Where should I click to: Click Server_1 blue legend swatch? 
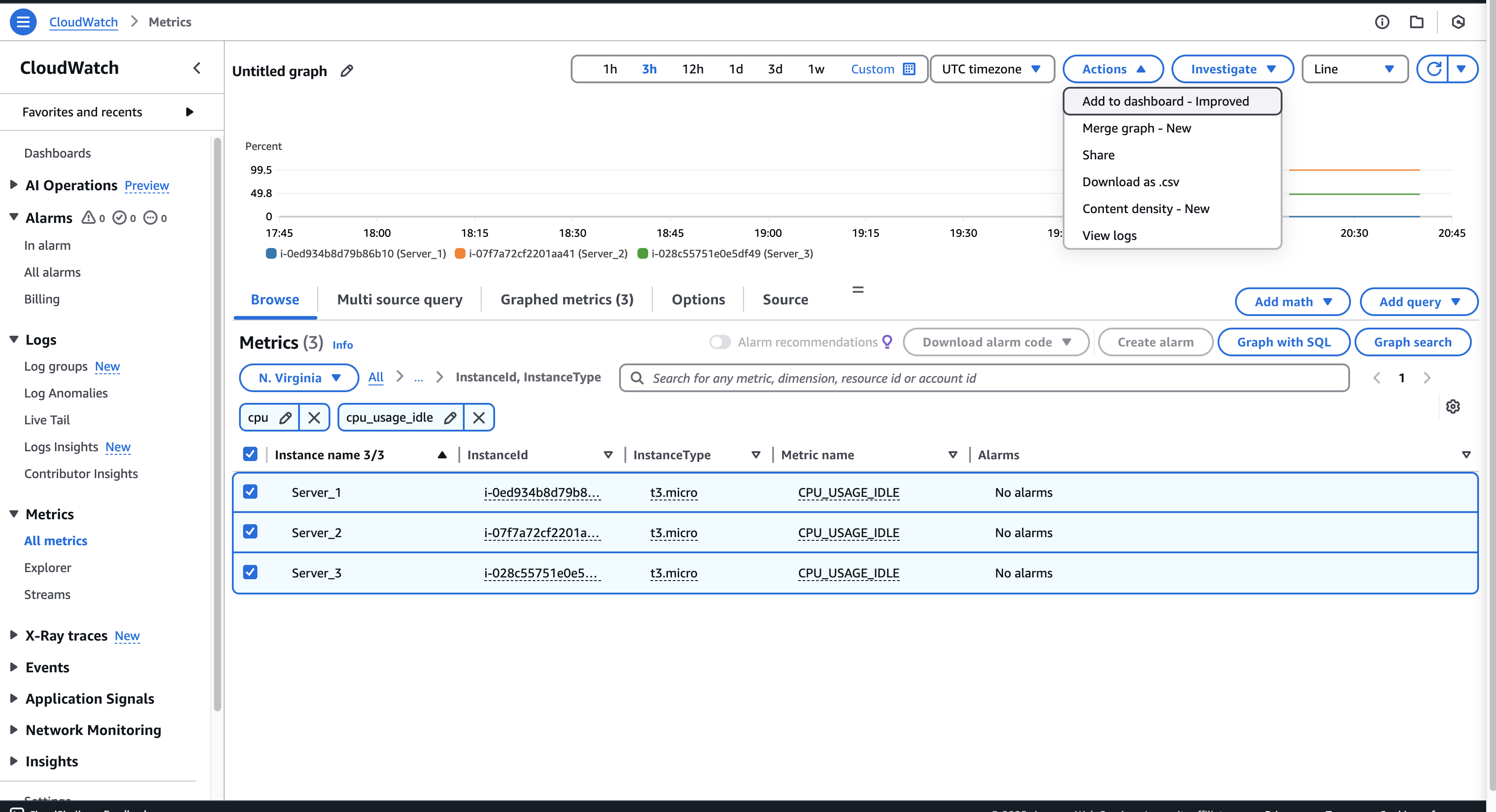tap(271, 254)
